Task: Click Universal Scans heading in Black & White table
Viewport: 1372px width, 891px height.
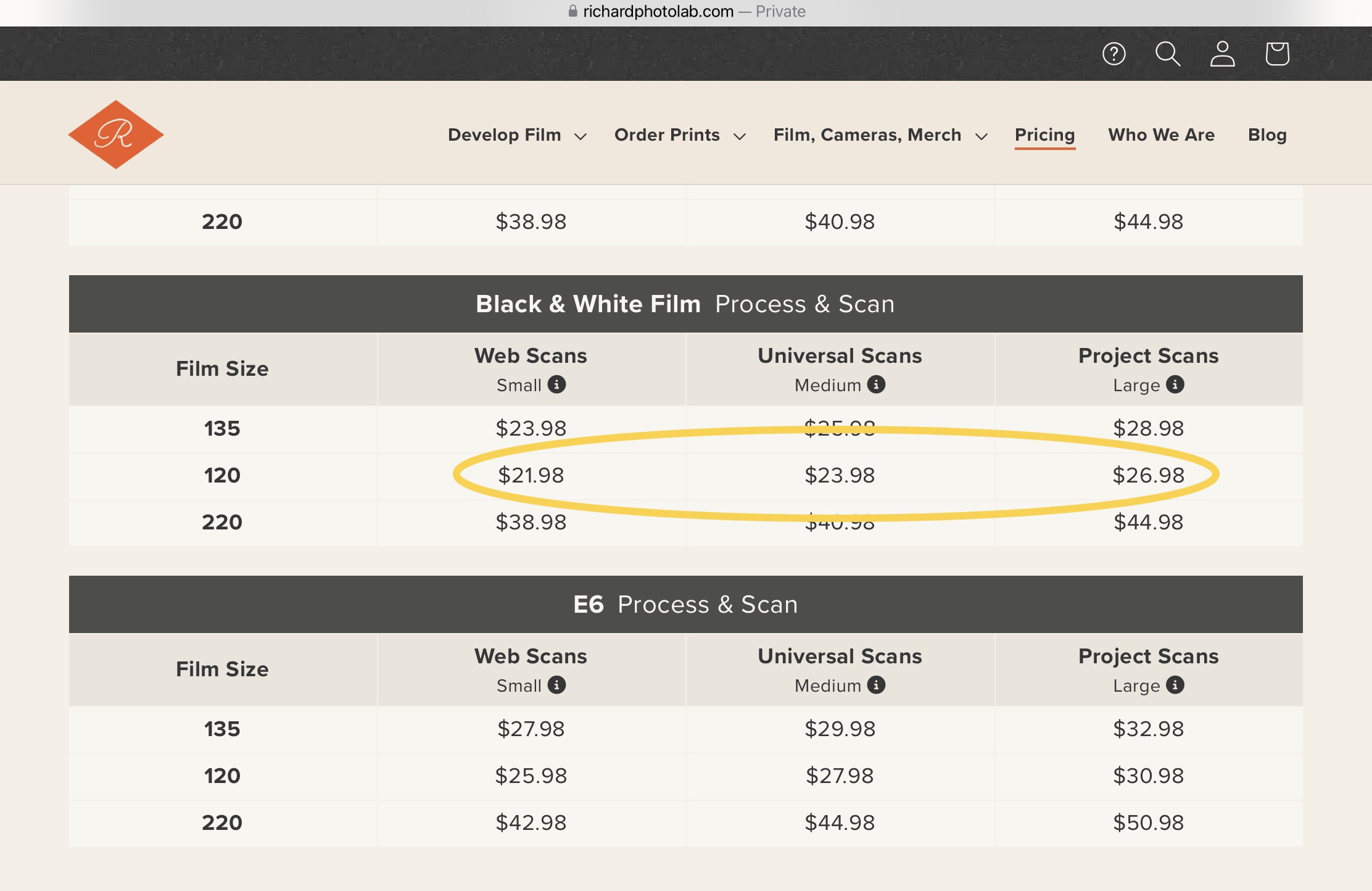Action: point(840,355)
